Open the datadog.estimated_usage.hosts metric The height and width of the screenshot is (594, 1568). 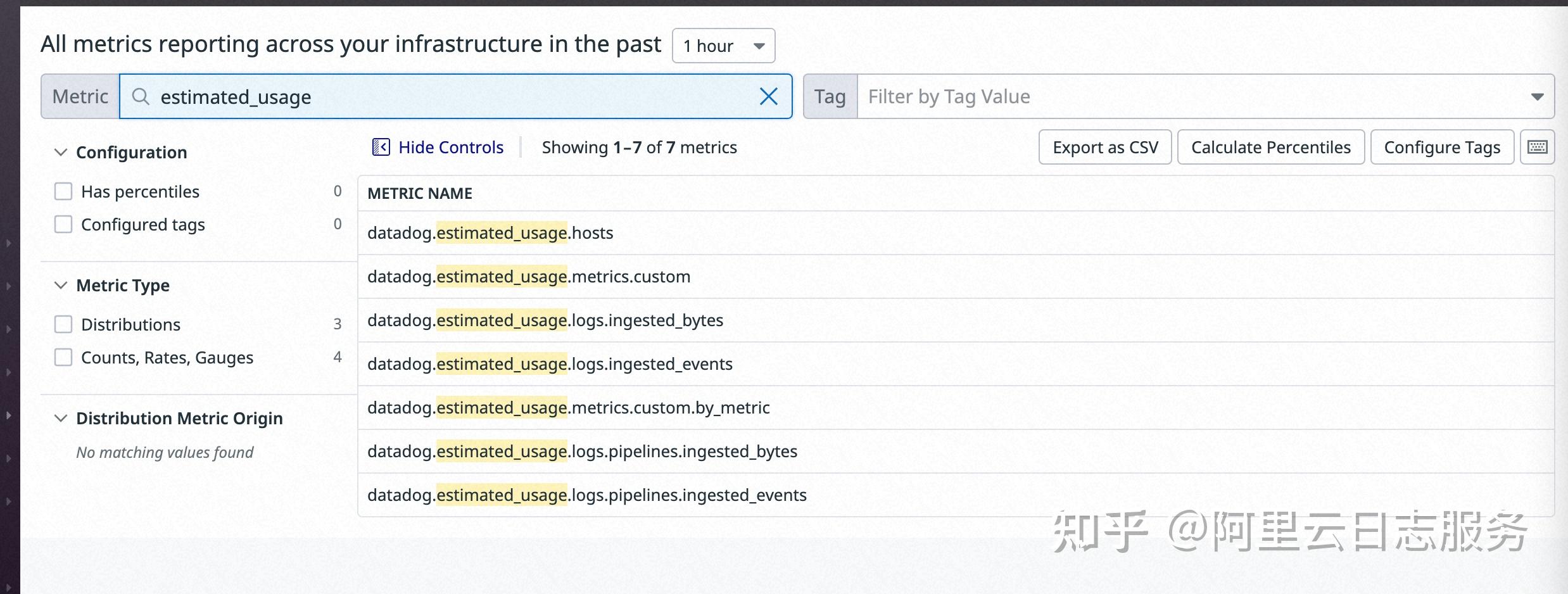pos(490,232)
